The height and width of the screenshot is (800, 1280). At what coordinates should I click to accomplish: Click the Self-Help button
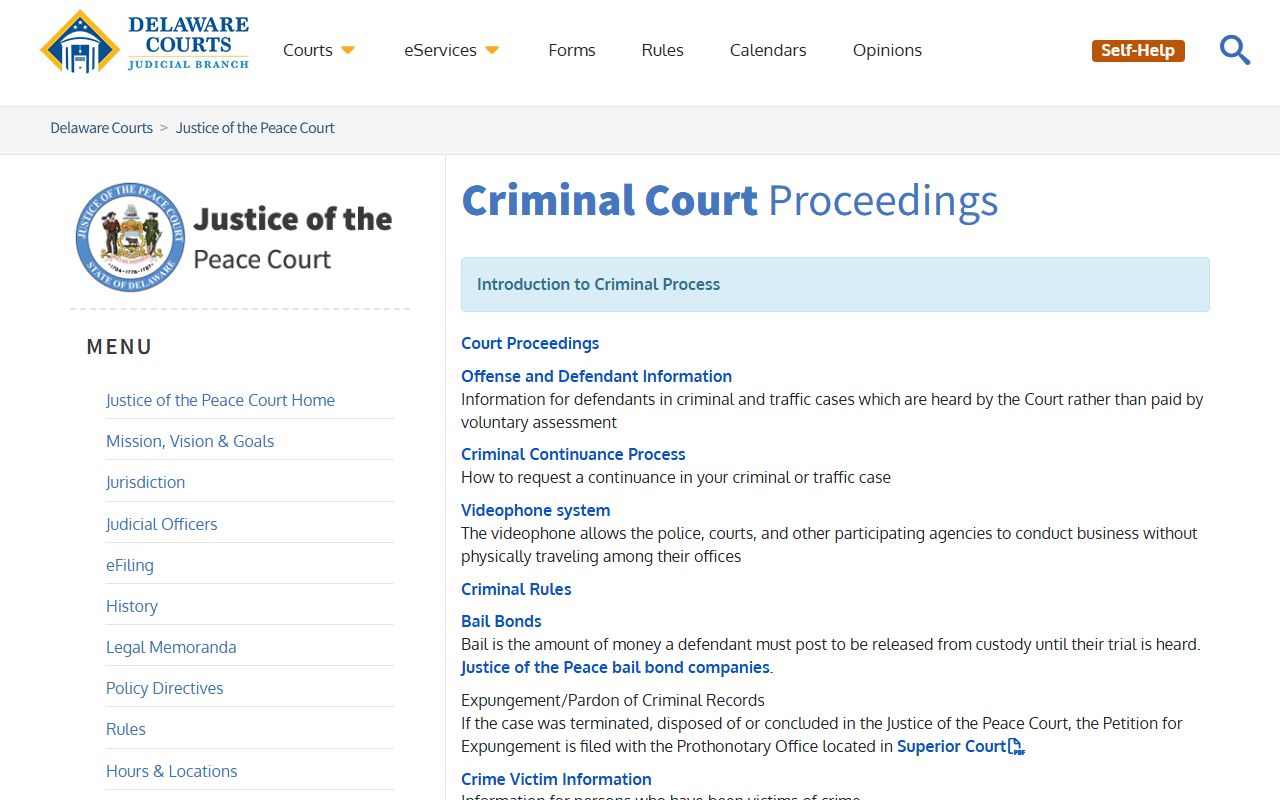pos(1138,50)
